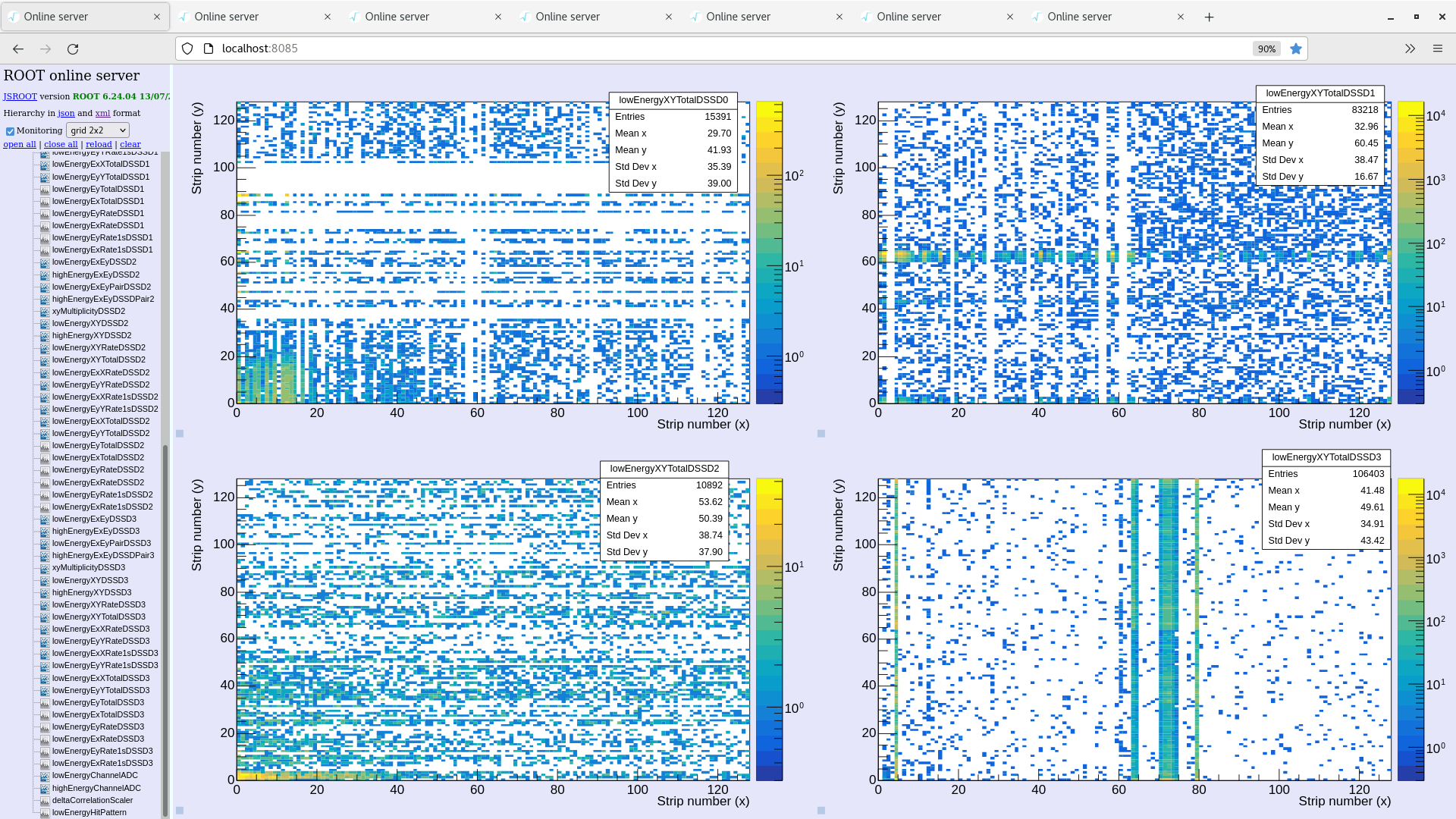Click the 'close all' link

coord(61,144)
